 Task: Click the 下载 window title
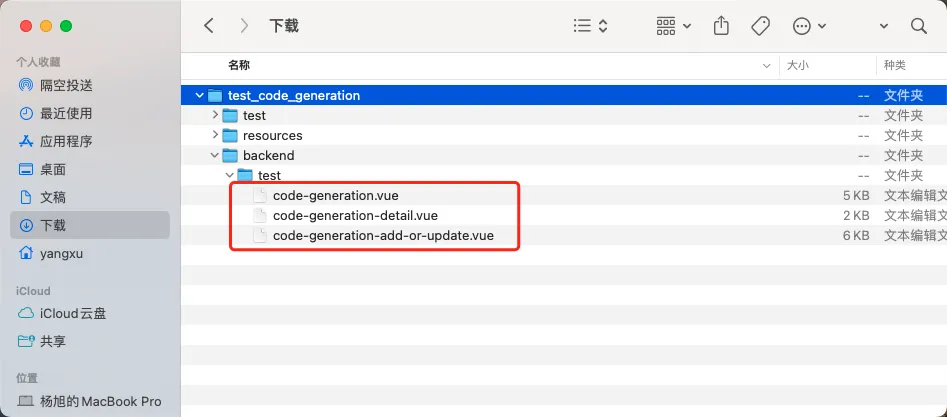pos(284,26)
